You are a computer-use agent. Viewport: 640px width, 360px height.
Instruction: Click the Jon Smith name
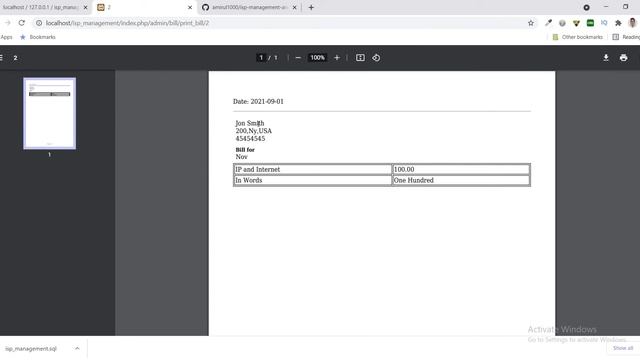pos(250,123)
